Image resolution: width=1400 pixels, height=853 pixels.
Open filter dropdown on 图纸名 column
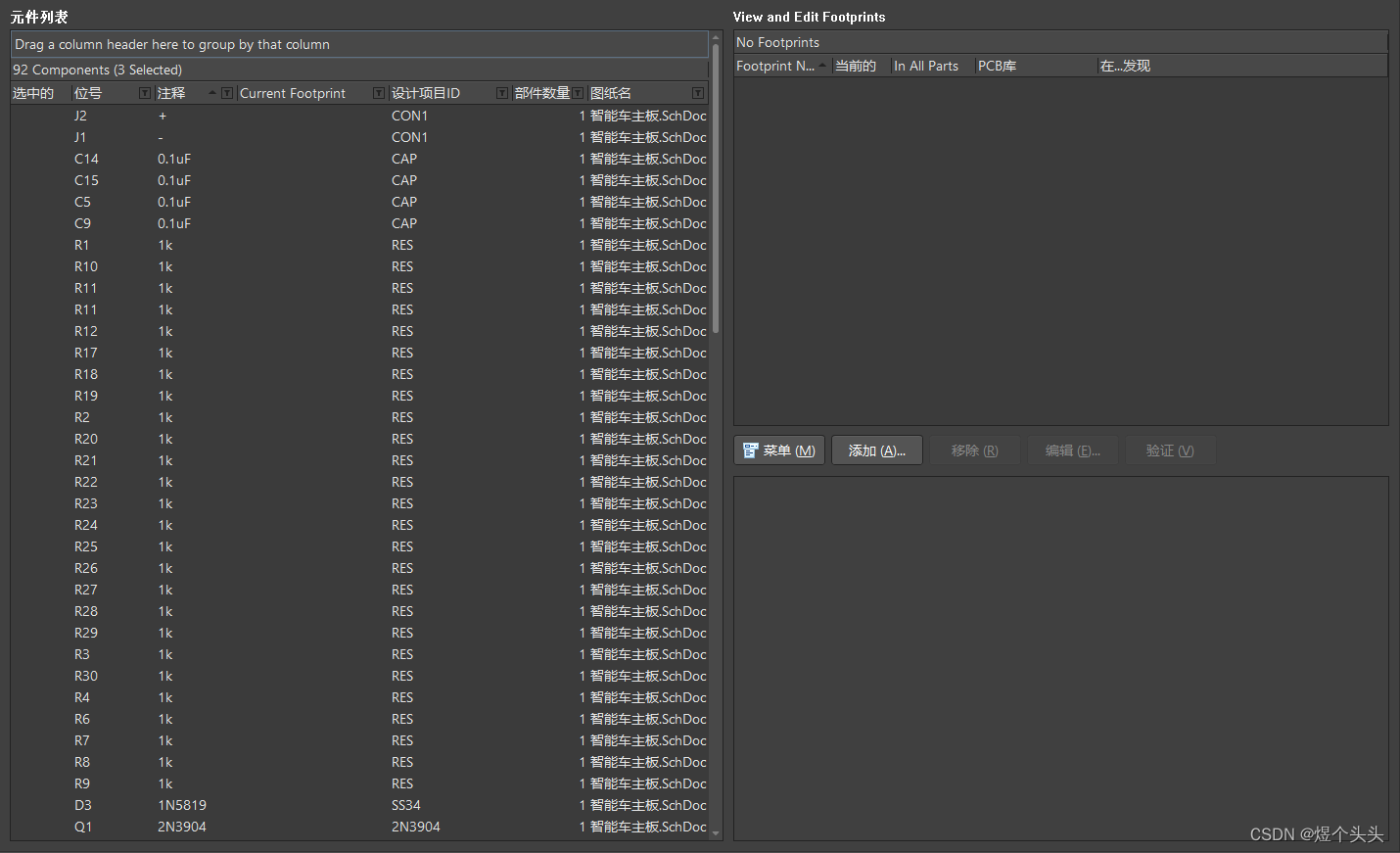pos(698,93)
